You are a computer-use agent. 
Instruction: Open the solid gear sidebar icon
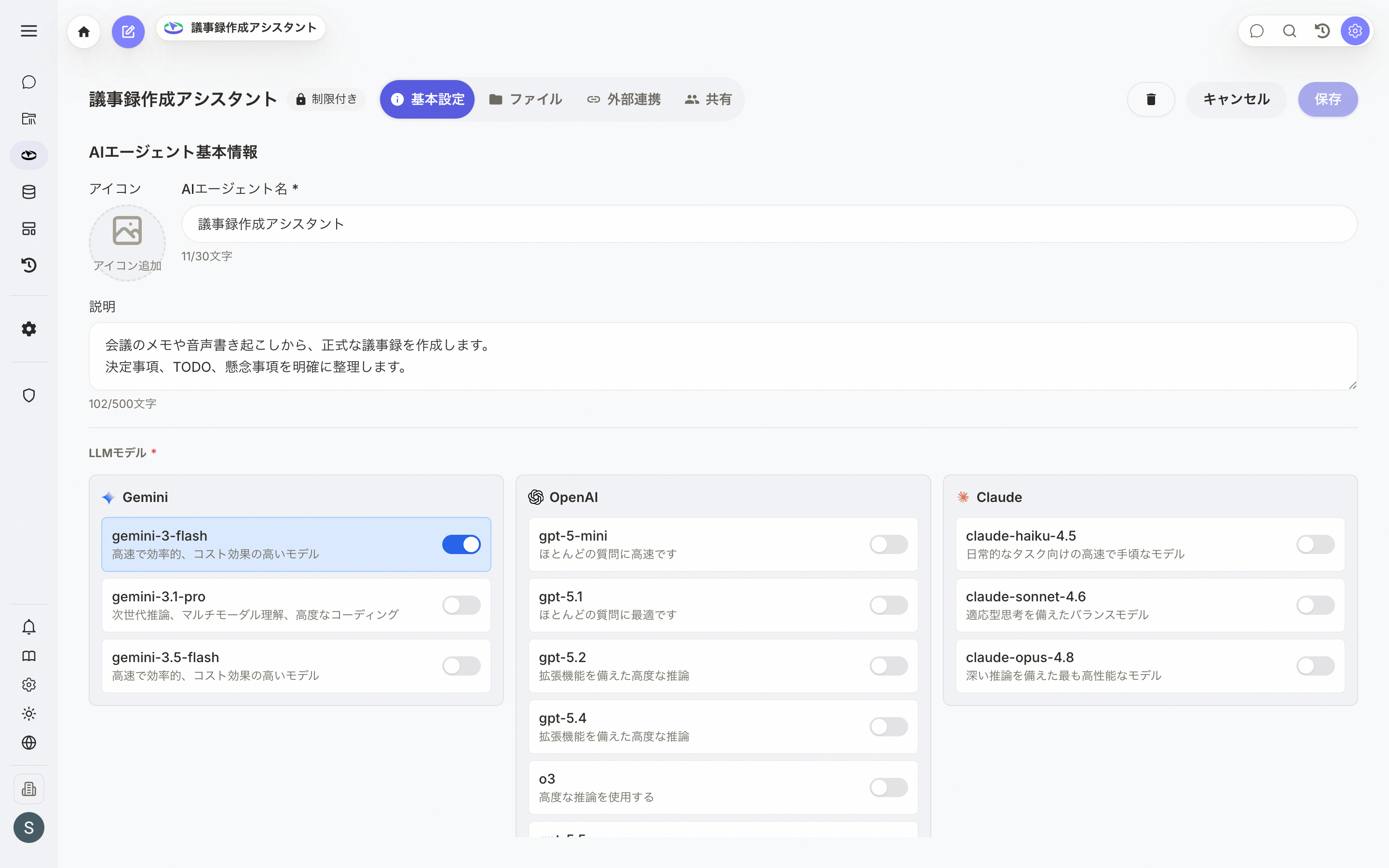(x=29, y=329)
